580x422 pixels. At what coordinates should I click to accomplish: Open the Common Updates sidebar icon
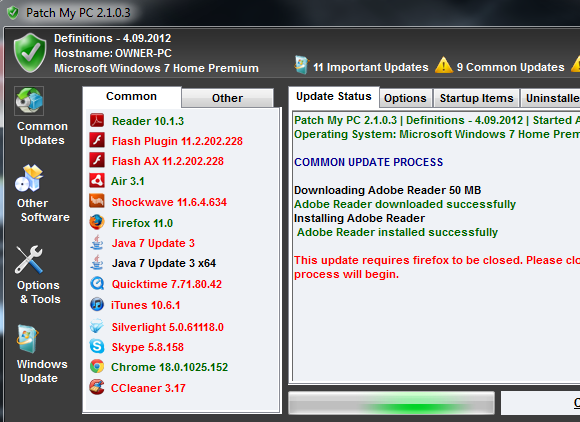click(x=29, y=101)
